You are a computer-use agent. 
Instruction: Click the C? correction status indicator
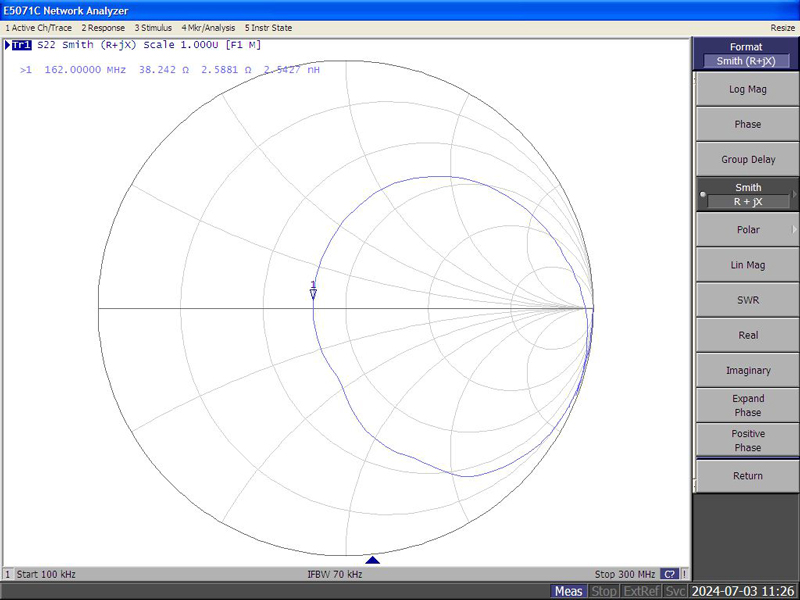(669, 574)
